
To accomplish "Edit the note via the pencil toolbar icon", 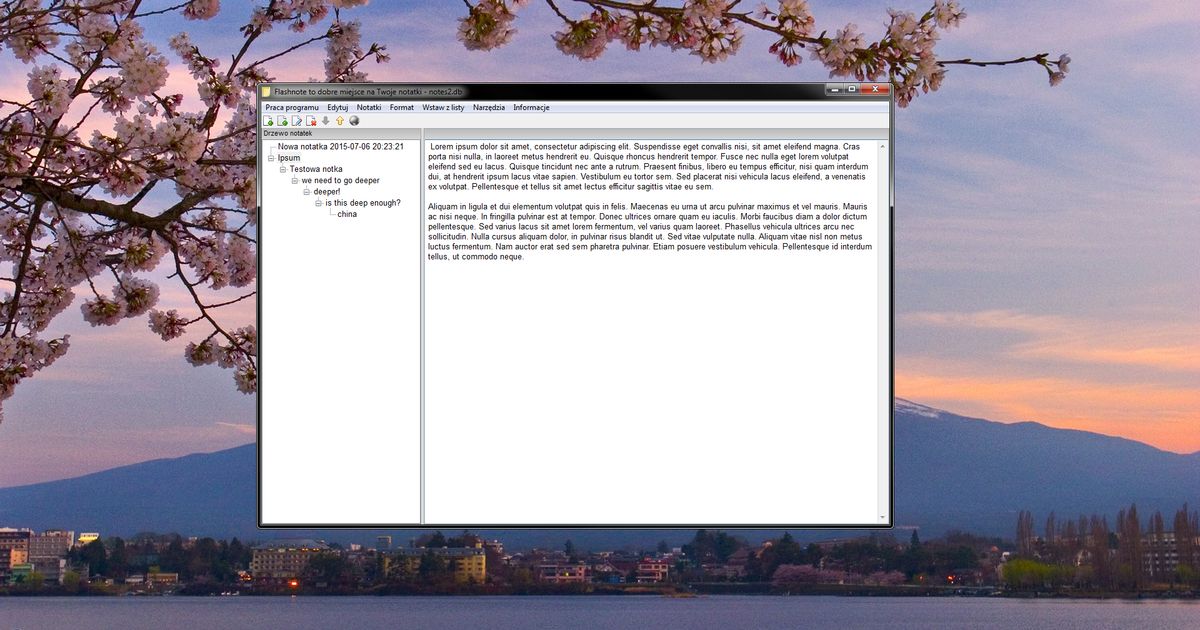I will (x=298, y=121).
